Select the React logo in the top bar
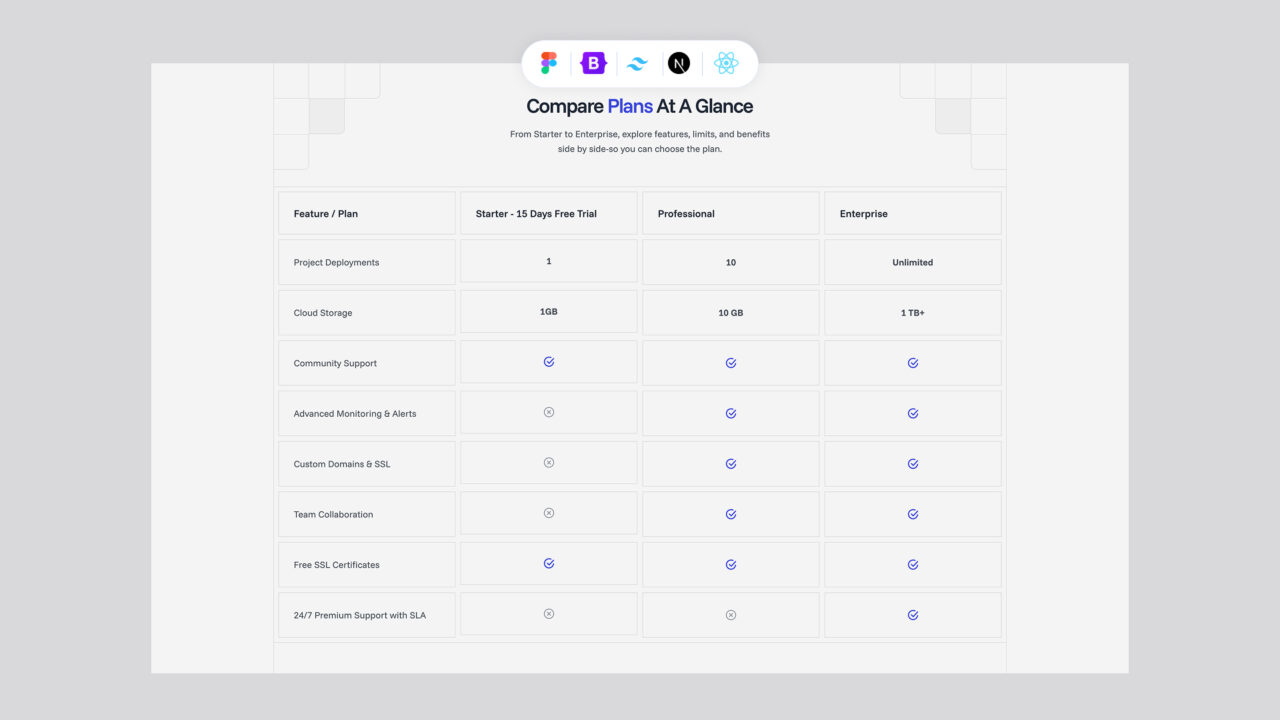The width and height of the screenshot is (1280, 720). click(726, 62)
